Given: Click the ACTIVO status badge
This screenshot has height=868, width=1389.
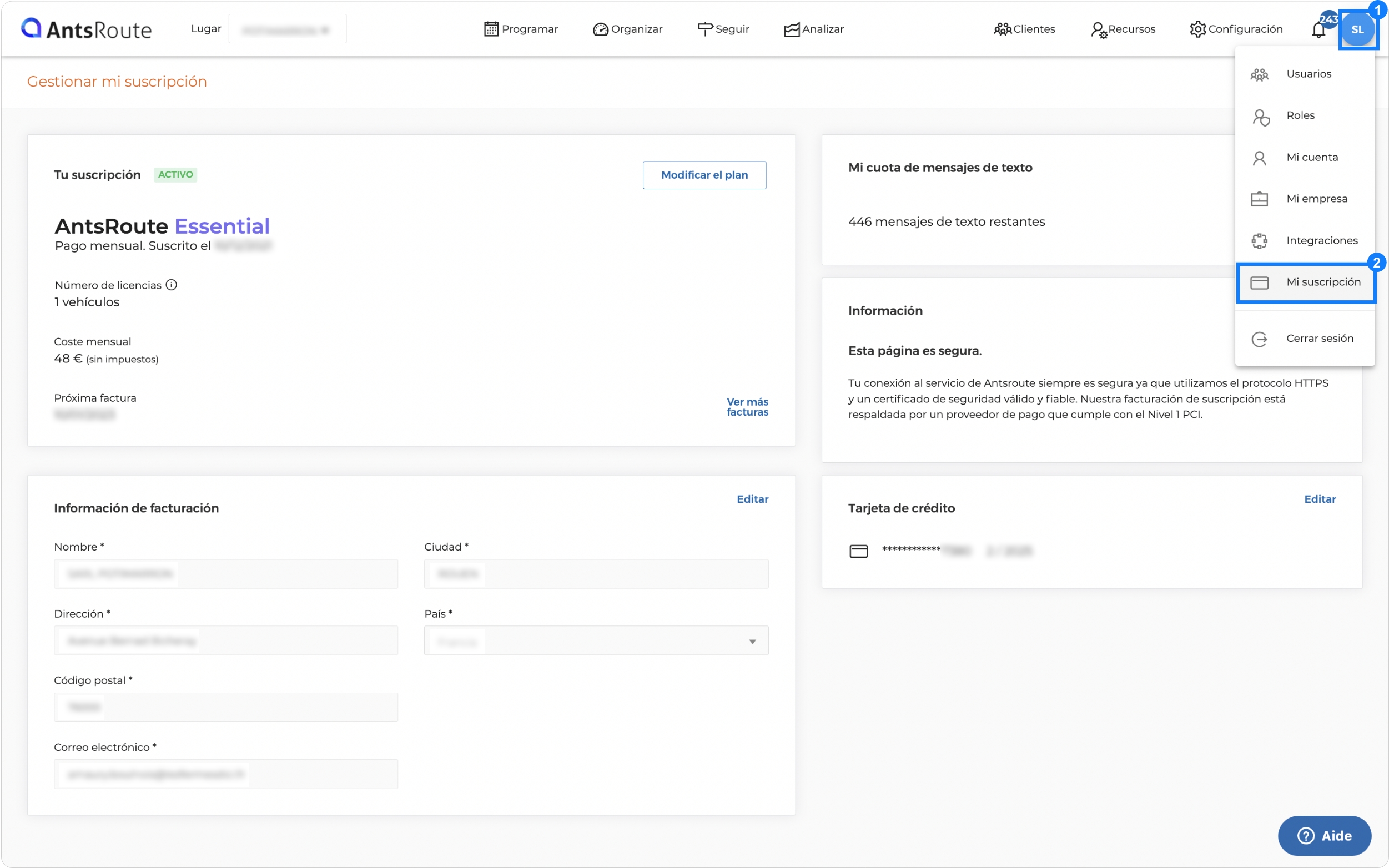Looking at the screenshot, I should [x=175, y=174].
